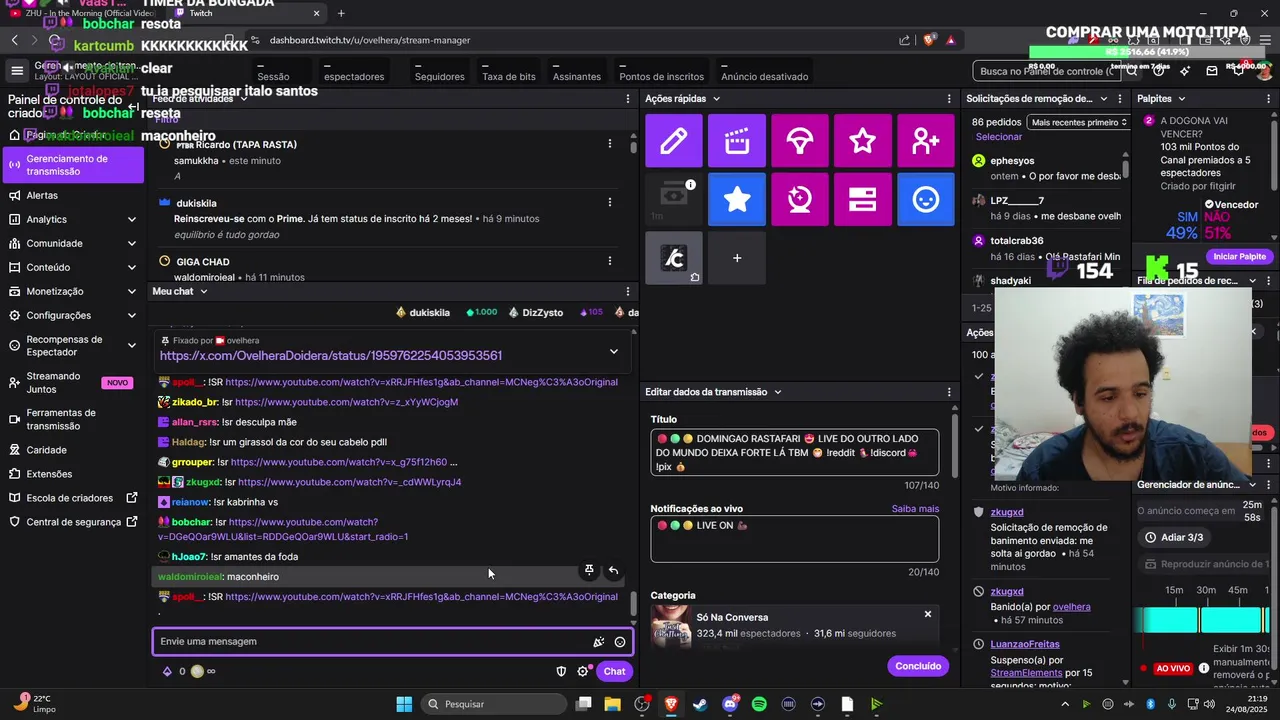The image size is (1280, 720).
Task: Click the stream Título text field
Action: tap(794, 453)
